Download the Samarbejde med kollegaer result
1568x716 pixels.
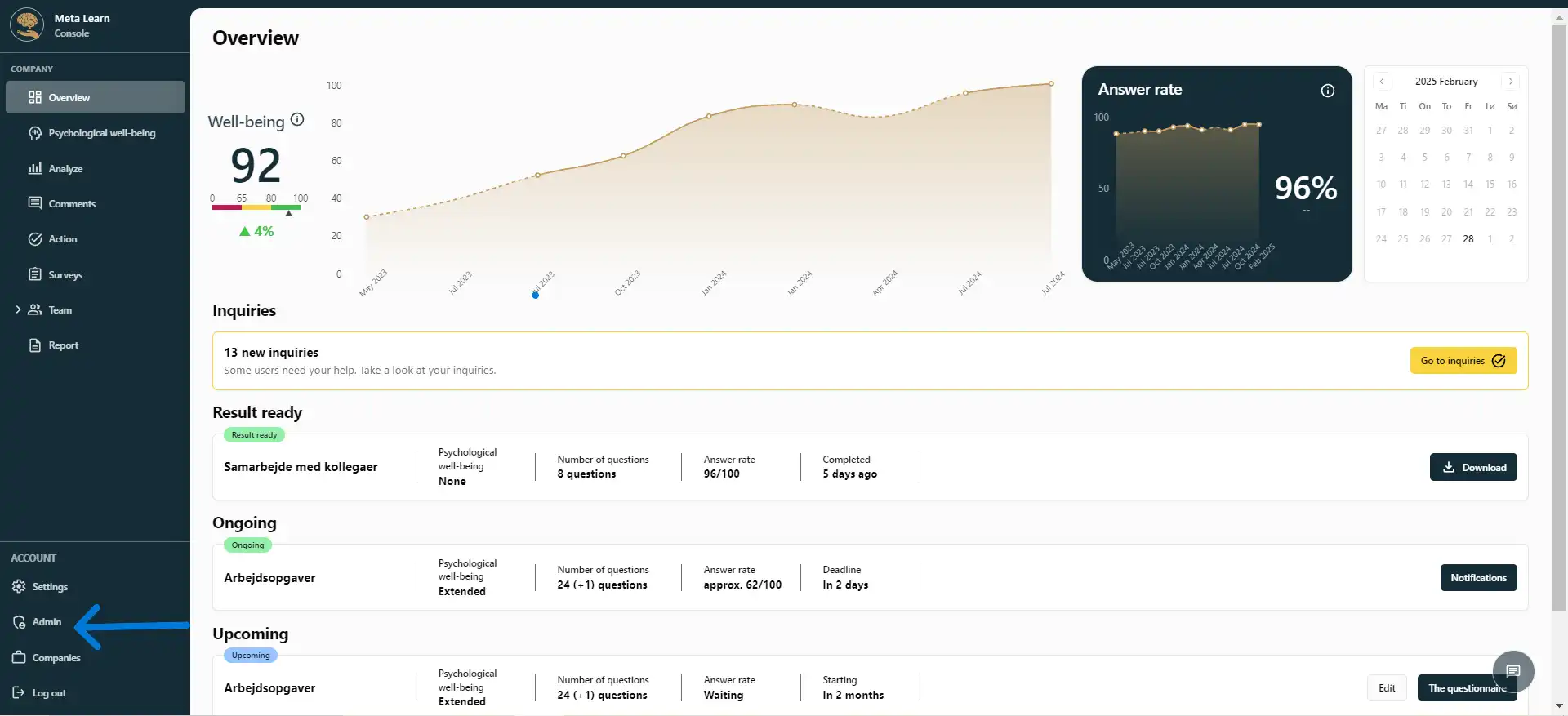(1472, 468)
